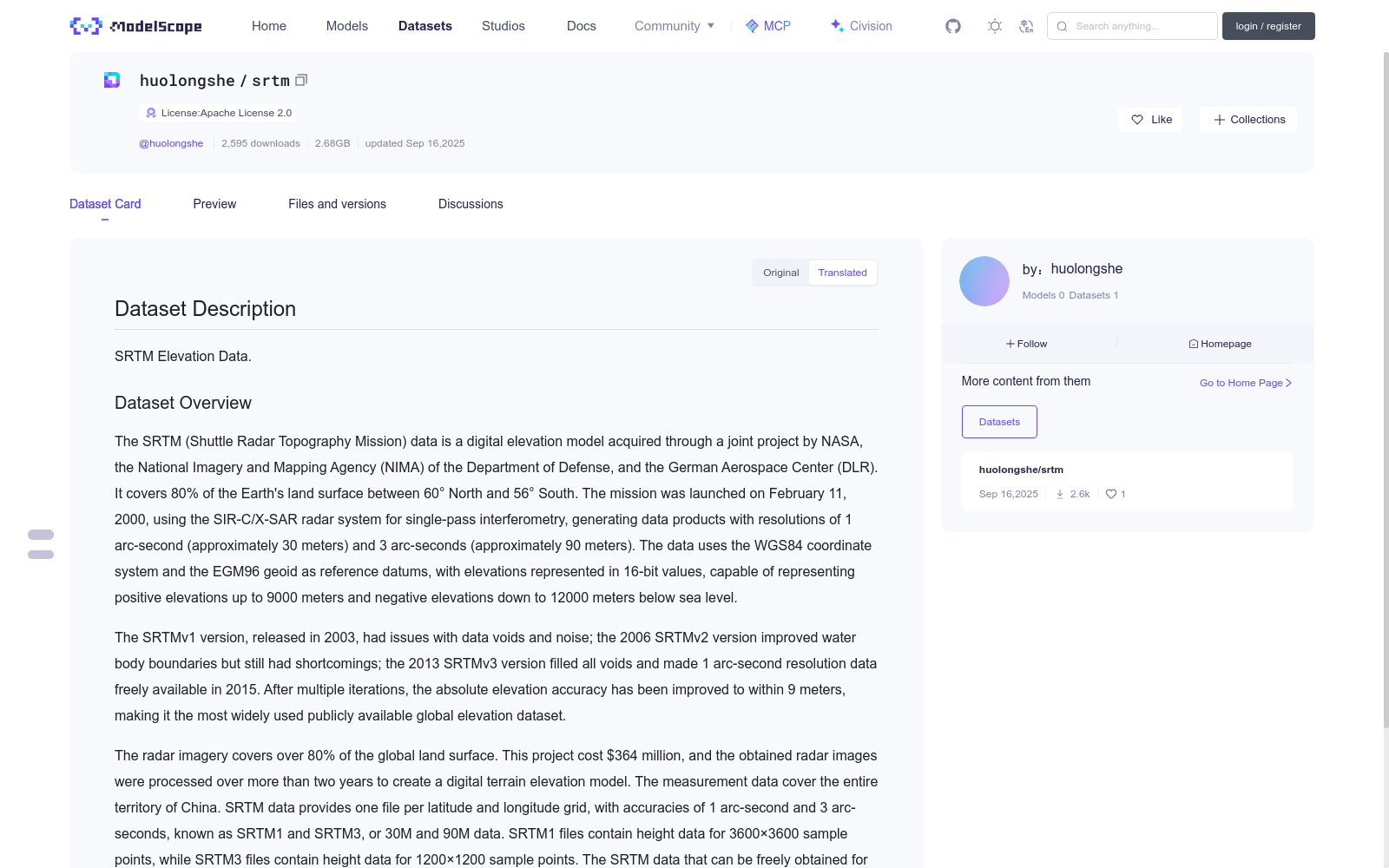
Task: Click the MCP diamond icon
Action: (x=752, y=26)
